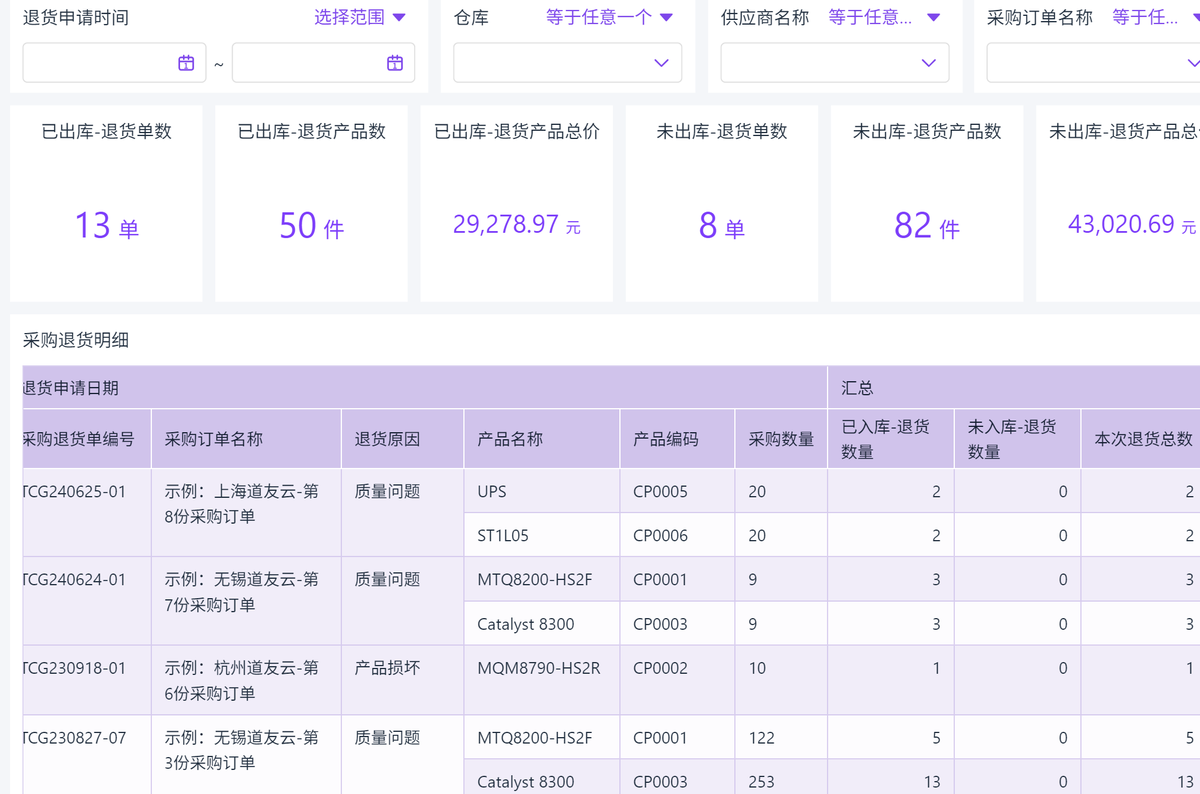This screenshot has width=1200, height=794.
Task: Click the 本次退货总数 column header
Action: 1143,438
